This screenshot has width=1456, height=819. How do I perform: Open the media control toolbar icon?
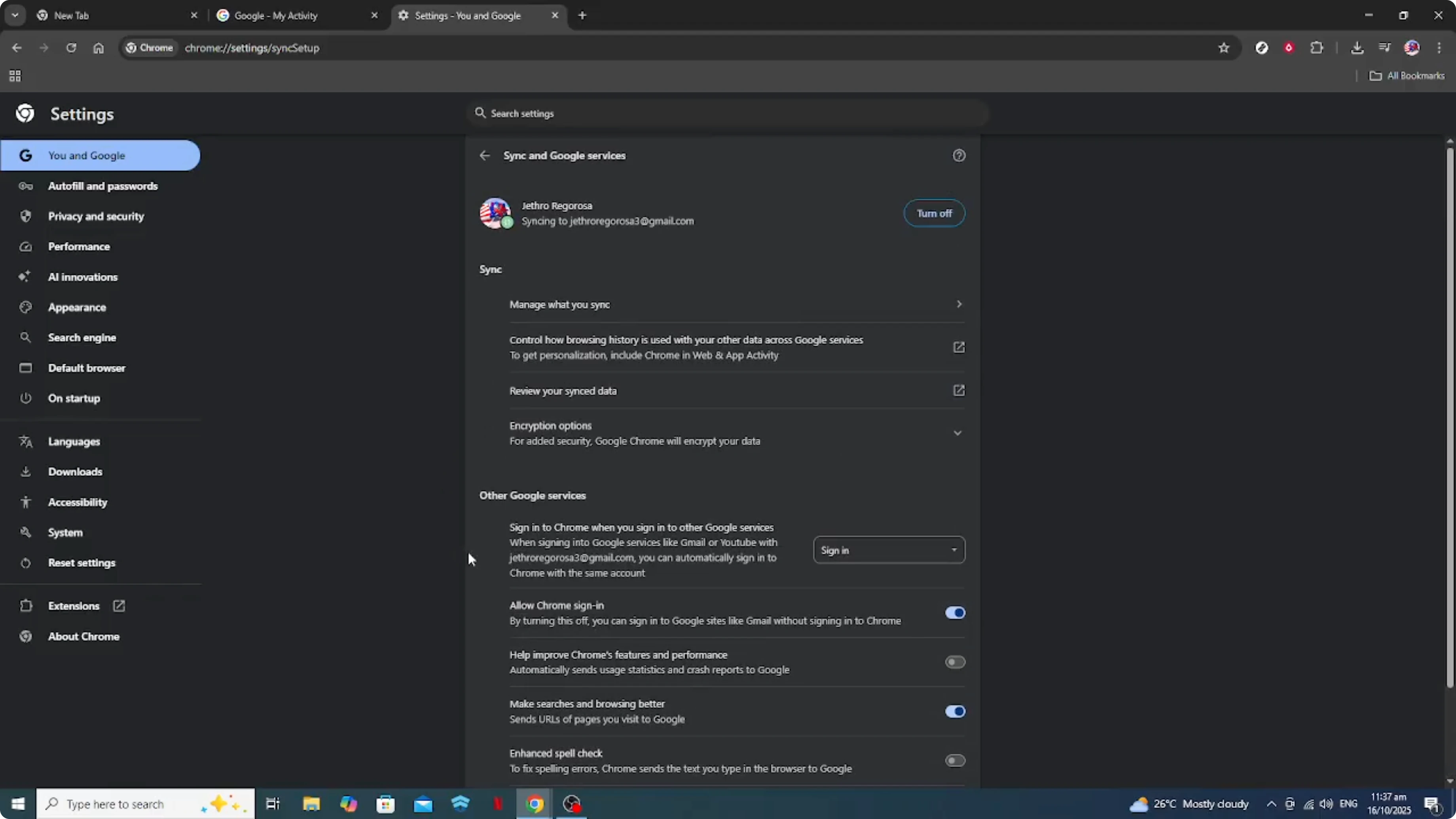click(1384, 48)
